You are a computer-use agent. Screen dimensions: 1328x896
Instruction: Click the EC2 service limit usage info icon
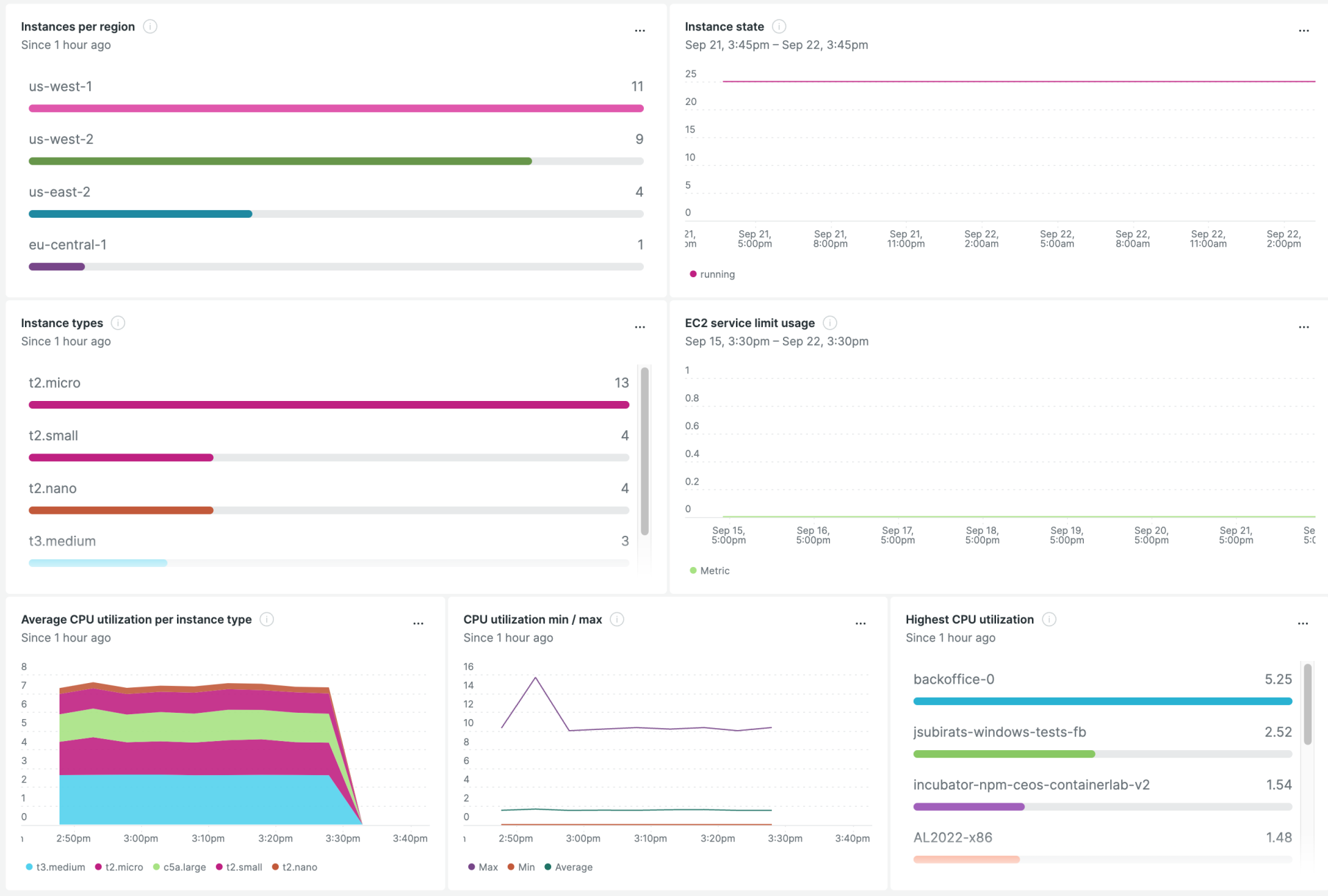(830, 323)
